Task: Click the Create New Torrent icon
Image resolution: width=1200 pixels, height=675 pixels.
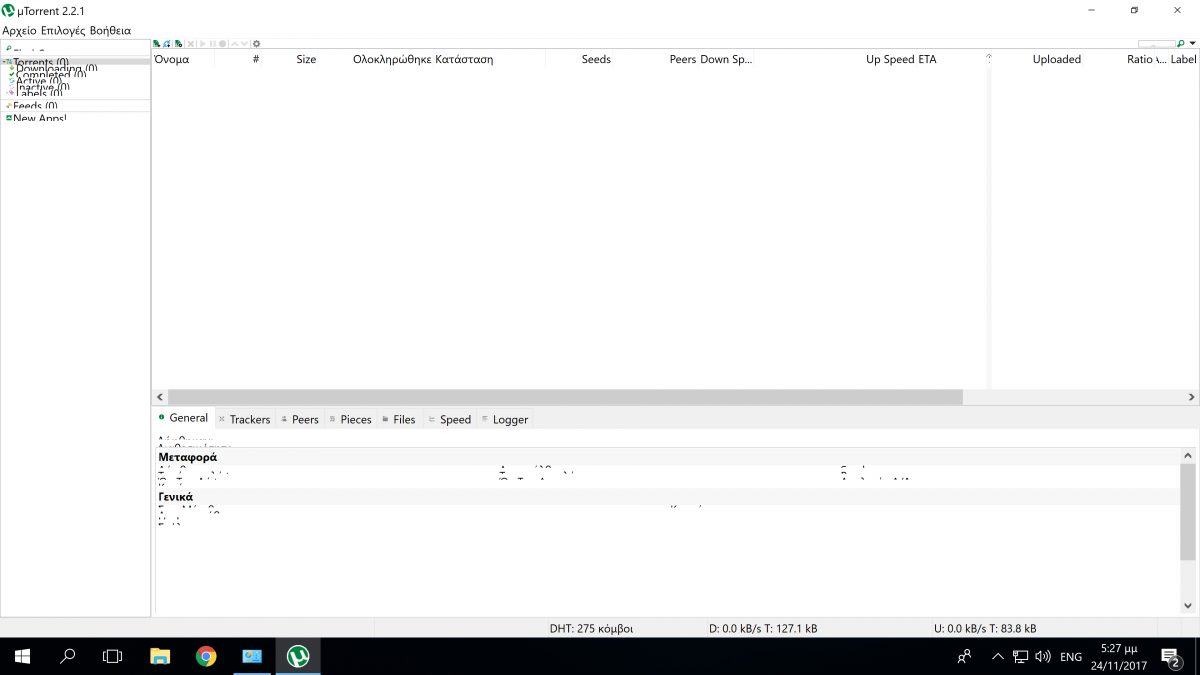Action: [178, 44]
